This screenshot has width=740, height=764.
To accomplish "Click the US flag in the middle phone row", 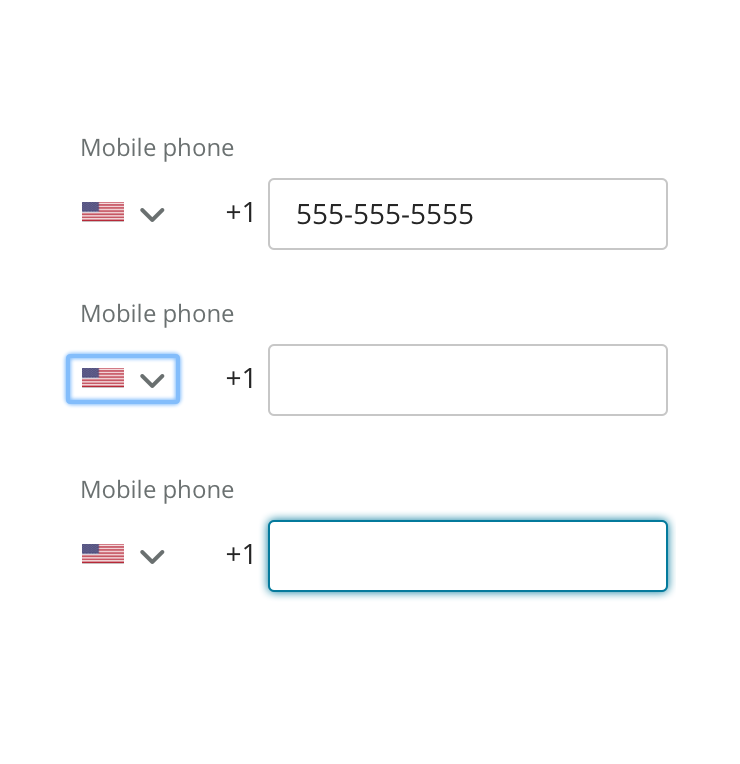I will click(103, 378).
